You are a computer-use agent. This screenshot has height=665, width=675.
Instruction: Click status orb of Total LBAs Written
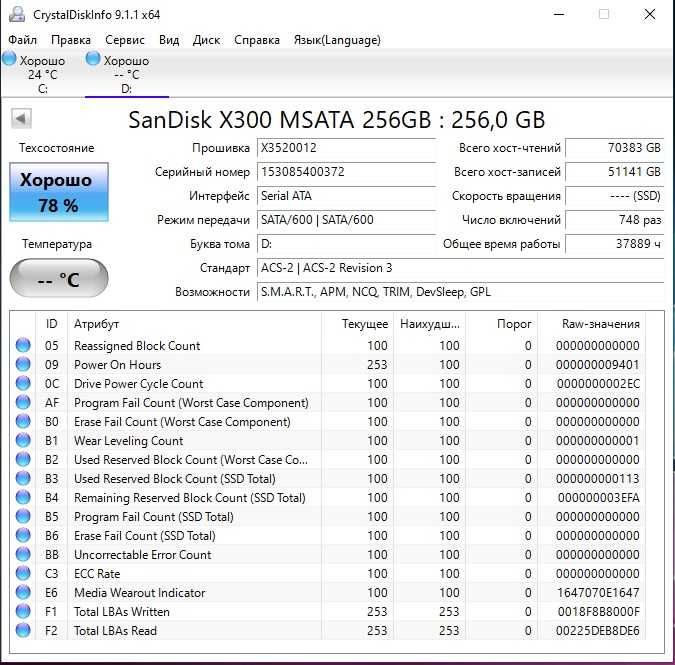pyautogui.click(x=23, y=611)
